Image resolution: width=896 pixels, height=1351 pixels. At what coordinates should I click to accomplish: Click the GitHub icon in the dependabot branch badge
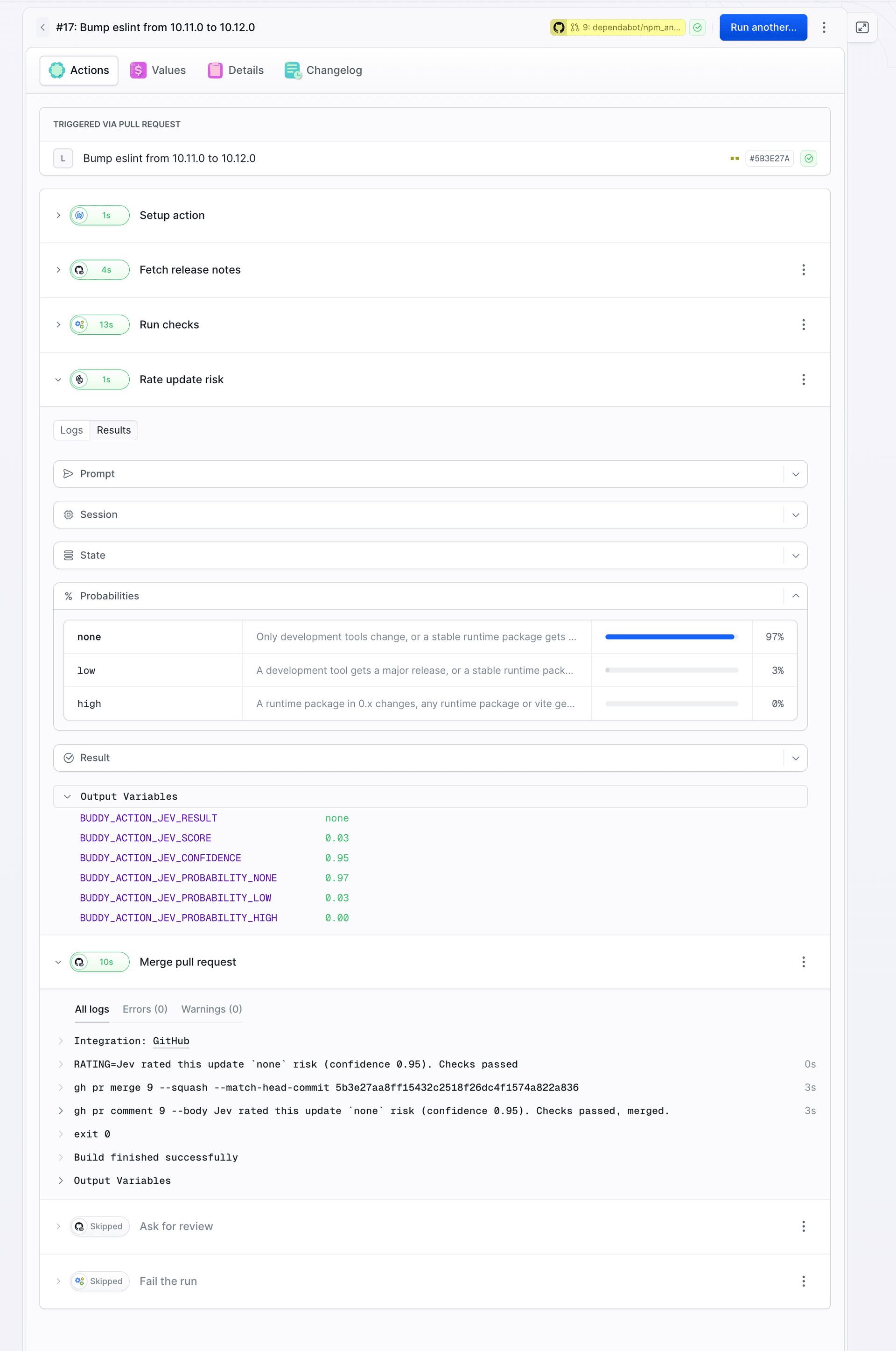[x=558, y=28]
